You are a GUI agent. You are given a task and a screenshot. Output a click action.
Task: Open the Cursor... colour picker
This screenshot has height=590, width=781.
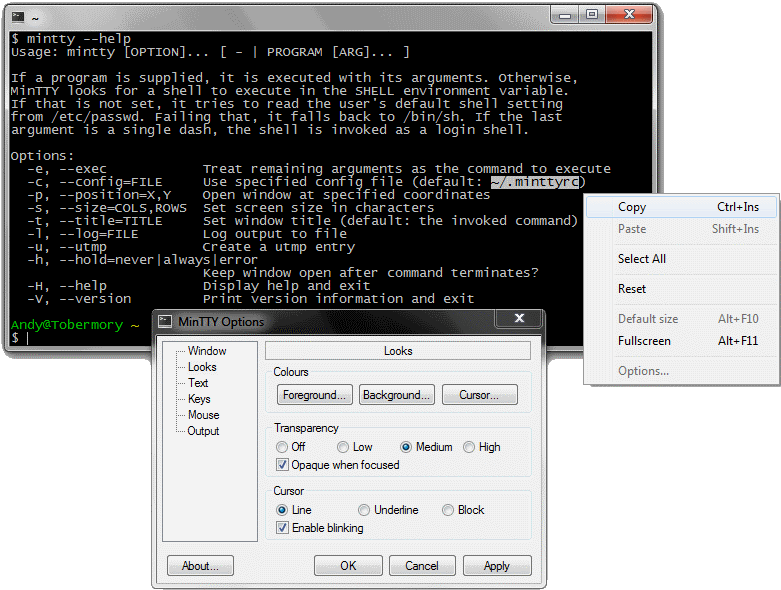[479, 395]
